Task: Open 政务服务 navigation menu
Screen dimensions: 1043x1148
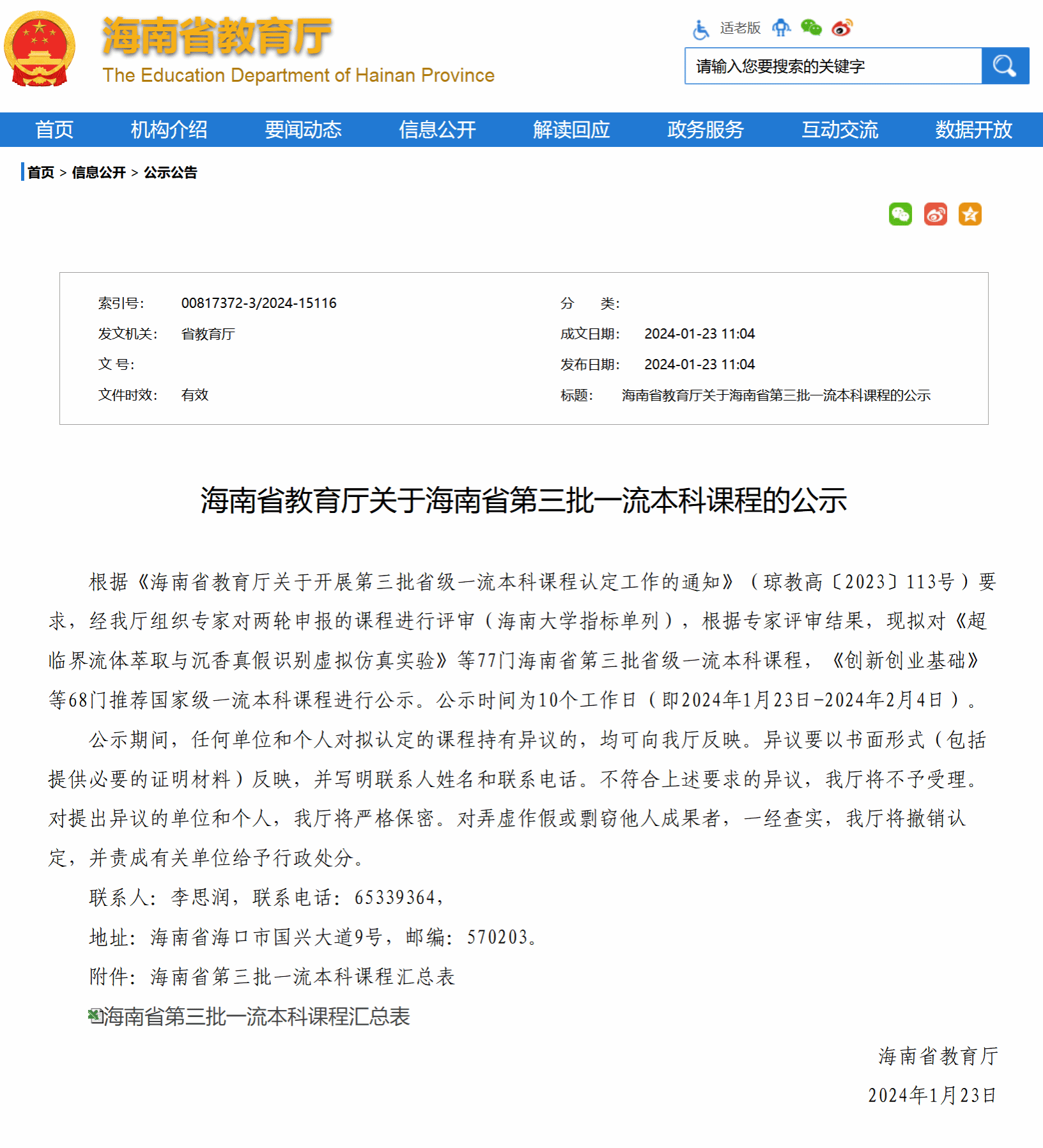Action: click(706, 130)
